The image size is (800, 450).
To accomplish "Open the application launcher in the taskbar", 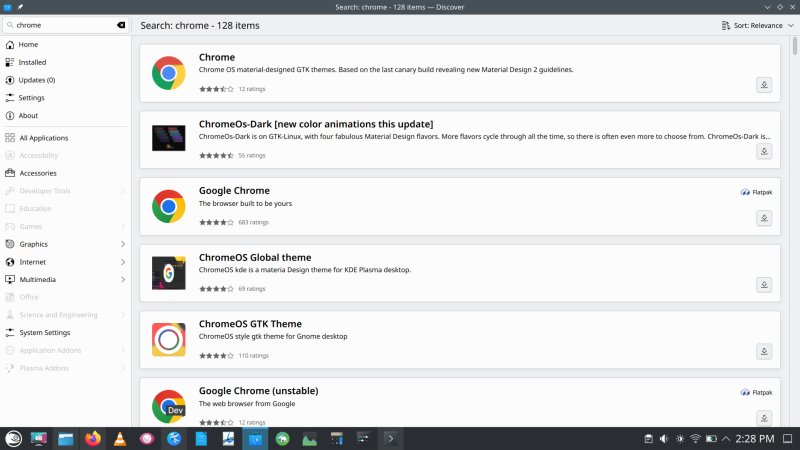I will click(x=13, y=439).
